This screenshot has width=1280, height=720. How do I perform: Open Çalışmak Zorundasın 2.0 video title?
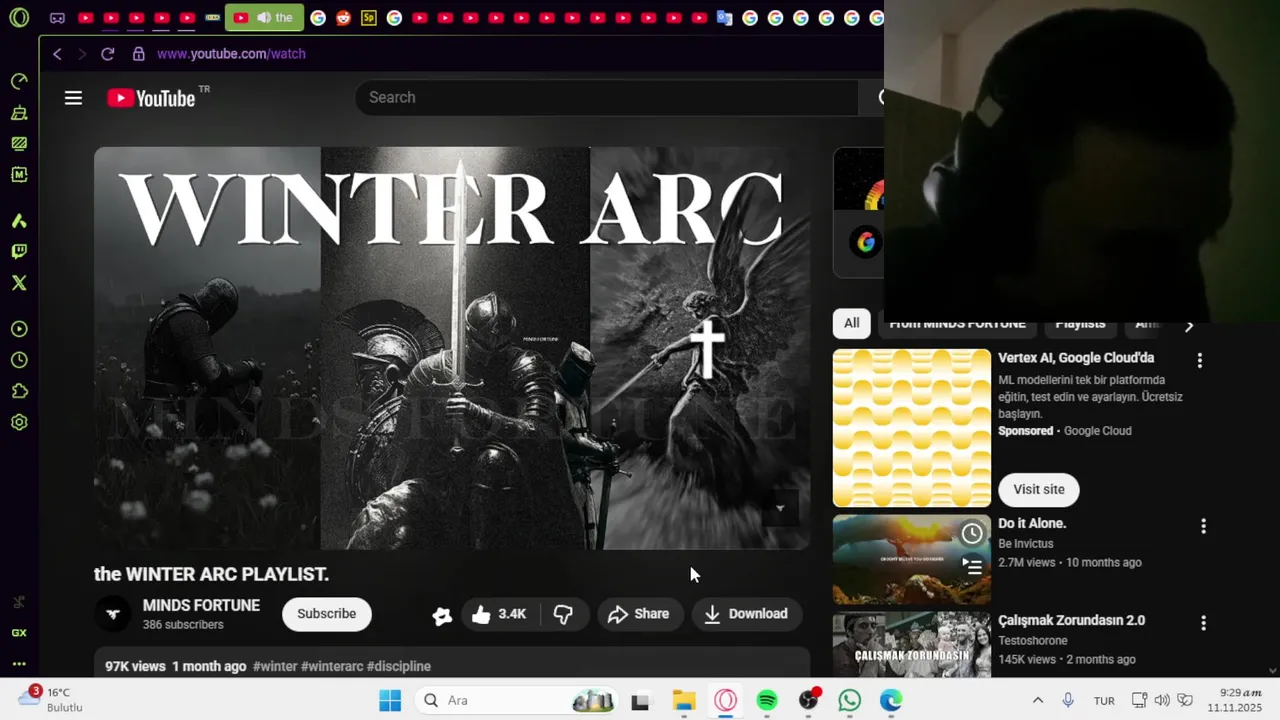coord(1071,620)
